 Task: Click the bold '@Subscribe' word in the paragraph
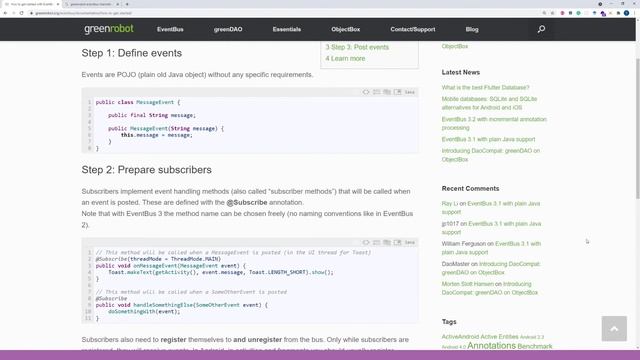click(x=247, y=202)
